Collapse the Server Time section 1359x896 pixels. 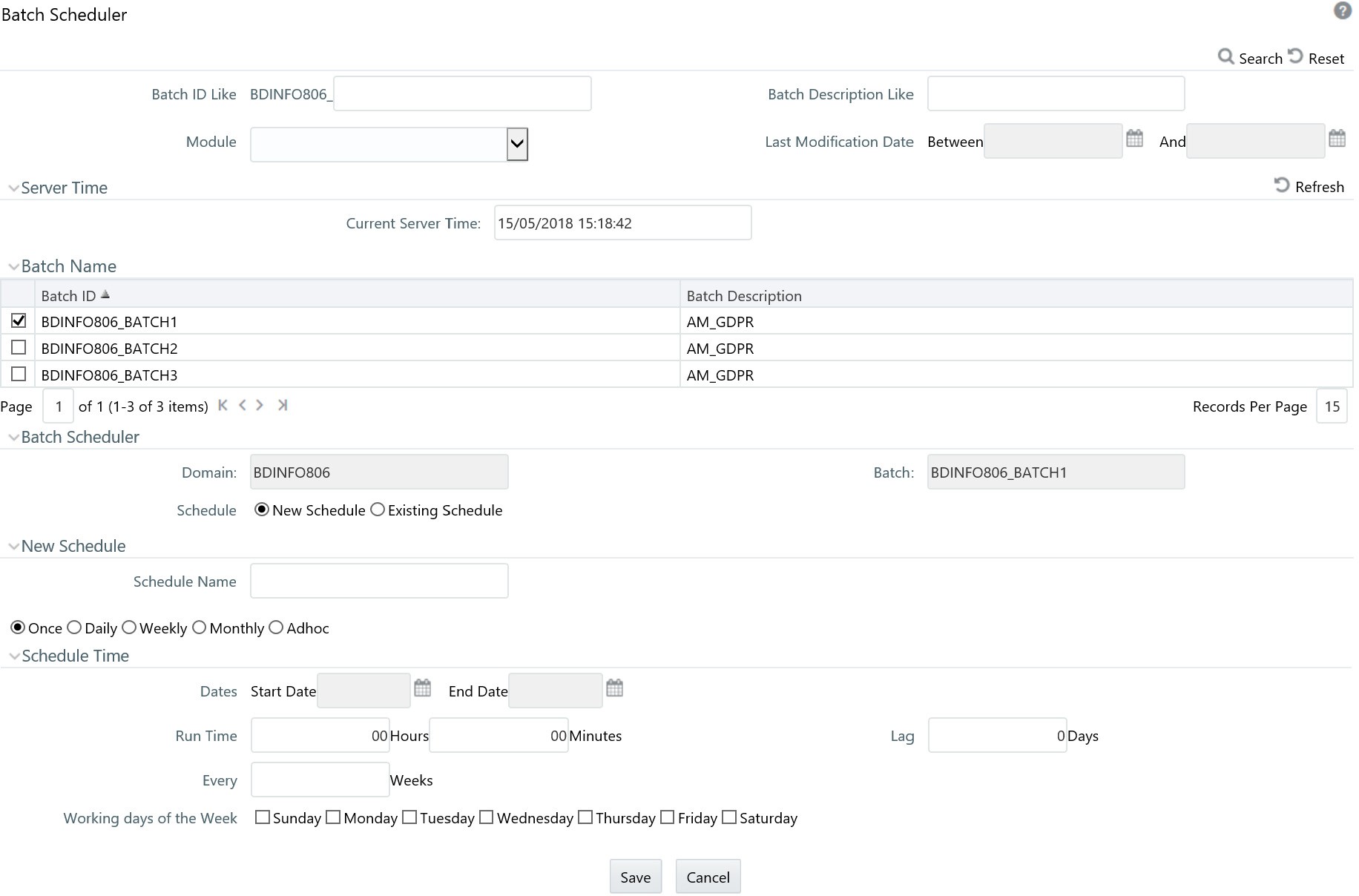tap(13, 188)
